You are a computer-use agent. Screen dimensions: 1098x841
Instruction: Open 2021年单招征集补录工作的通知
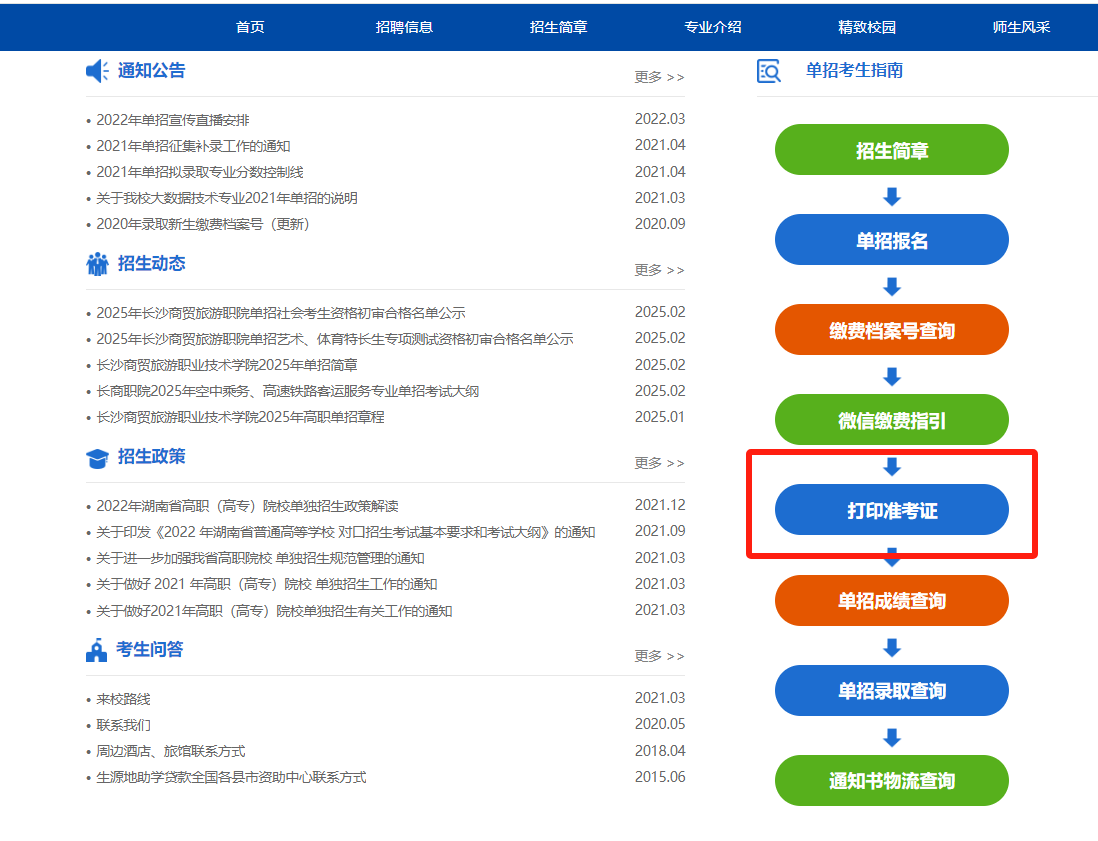click(193, 146)
